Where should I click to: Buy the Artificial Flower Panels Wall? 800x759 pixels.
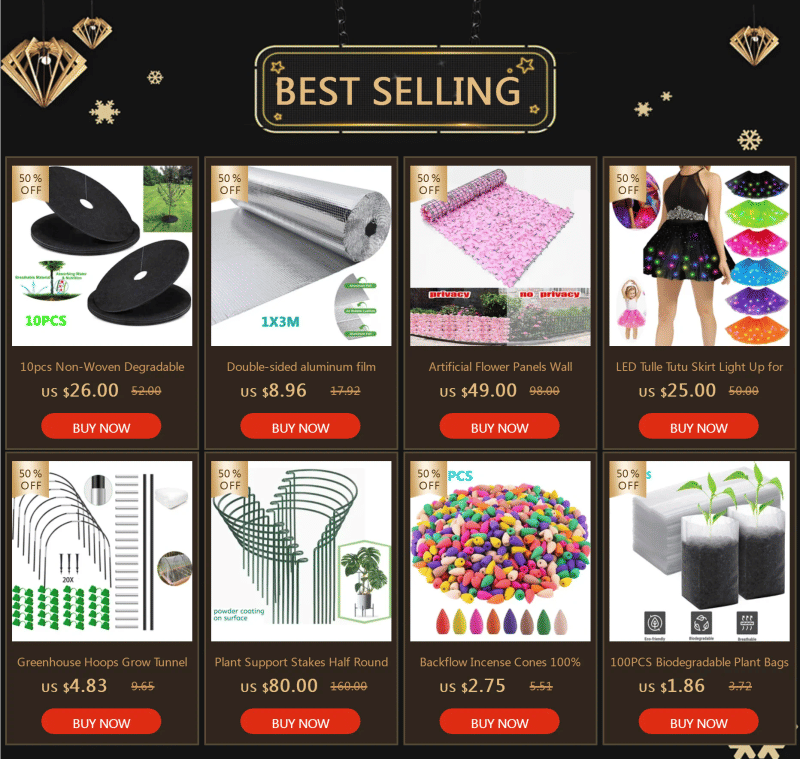(499, 426)
